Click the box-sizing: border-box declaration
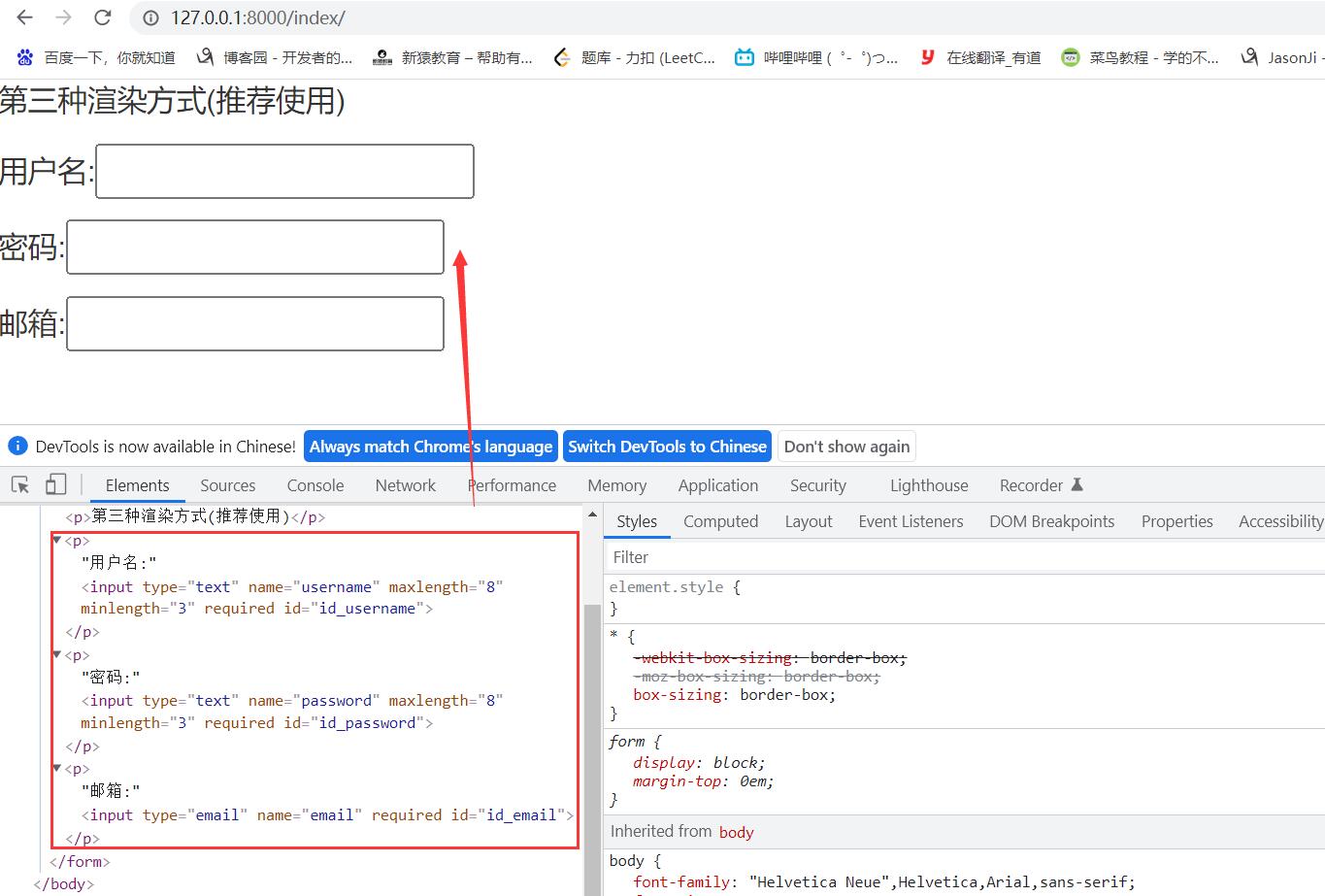Image resolution: width=1325 pixels, height=896 pixels. (x=734, y=695)
